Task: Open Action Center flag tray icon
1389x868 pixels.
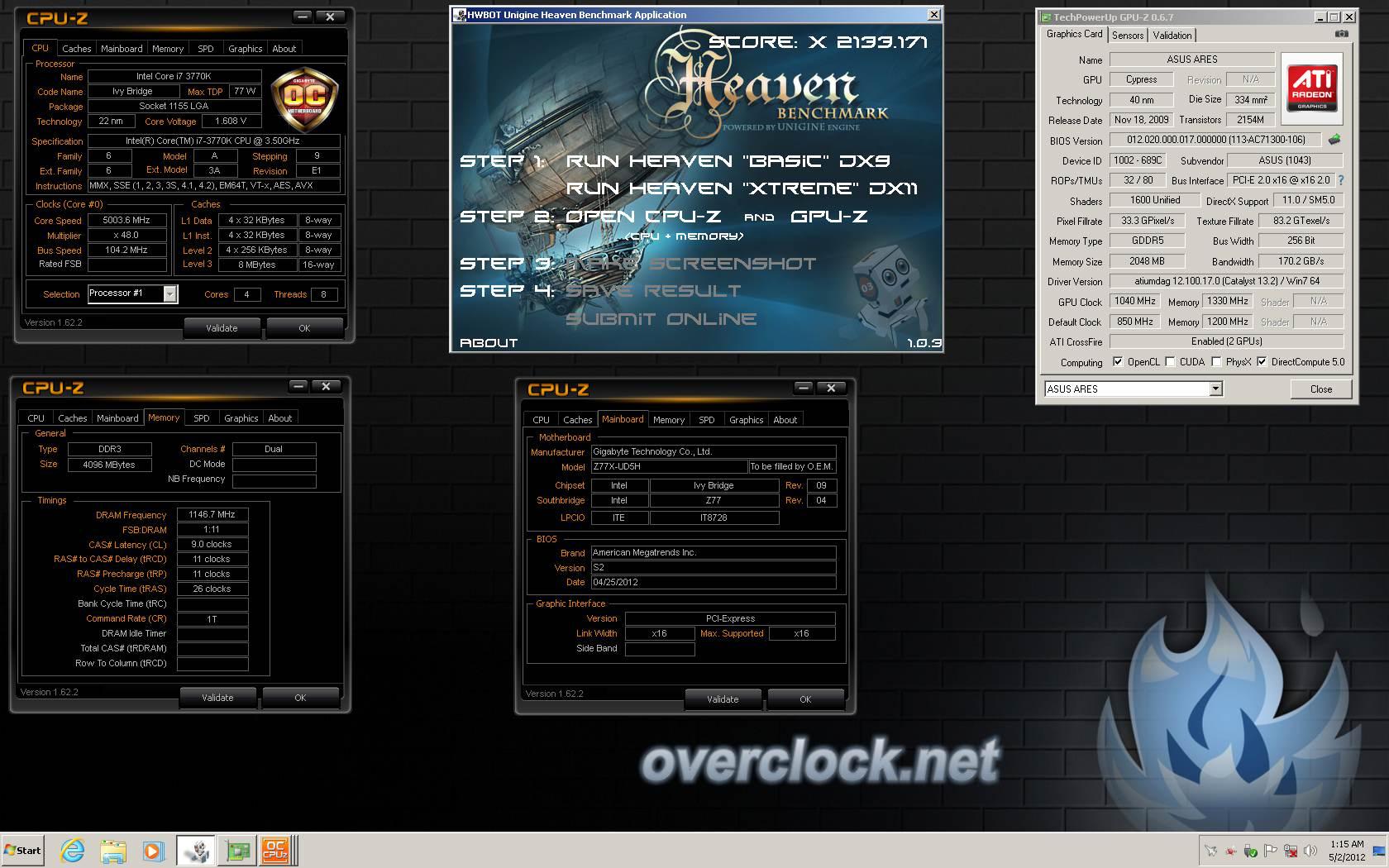Action: pos(1270,851)
